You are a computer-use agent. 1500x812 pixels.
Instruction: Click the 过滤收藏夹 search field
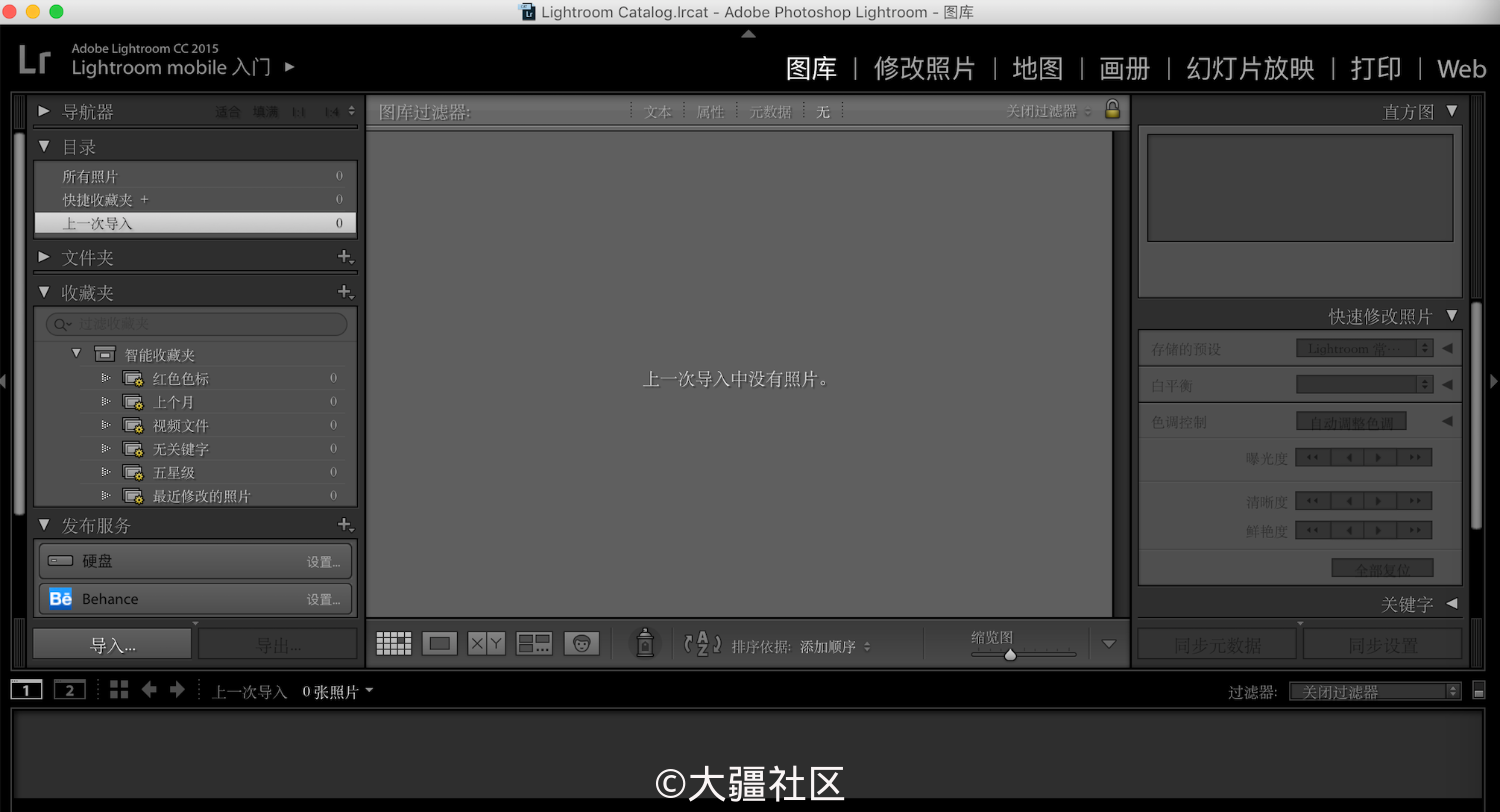point(195,324)
